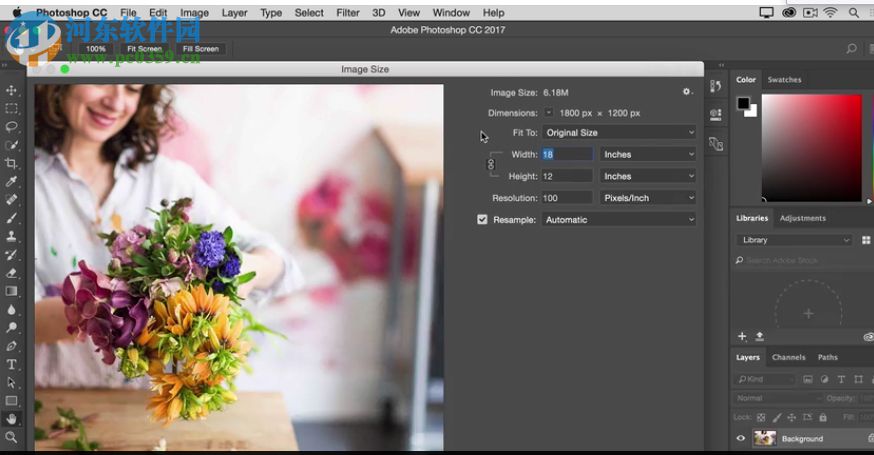
Task: Open the Image Size gear settings menu
Action: (687, 91)
